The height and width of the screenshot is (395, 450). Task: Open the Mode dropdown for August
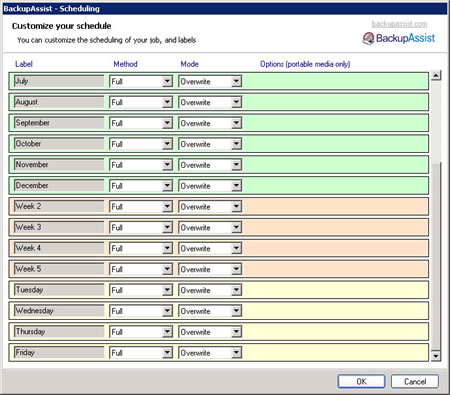coord(210,102)
